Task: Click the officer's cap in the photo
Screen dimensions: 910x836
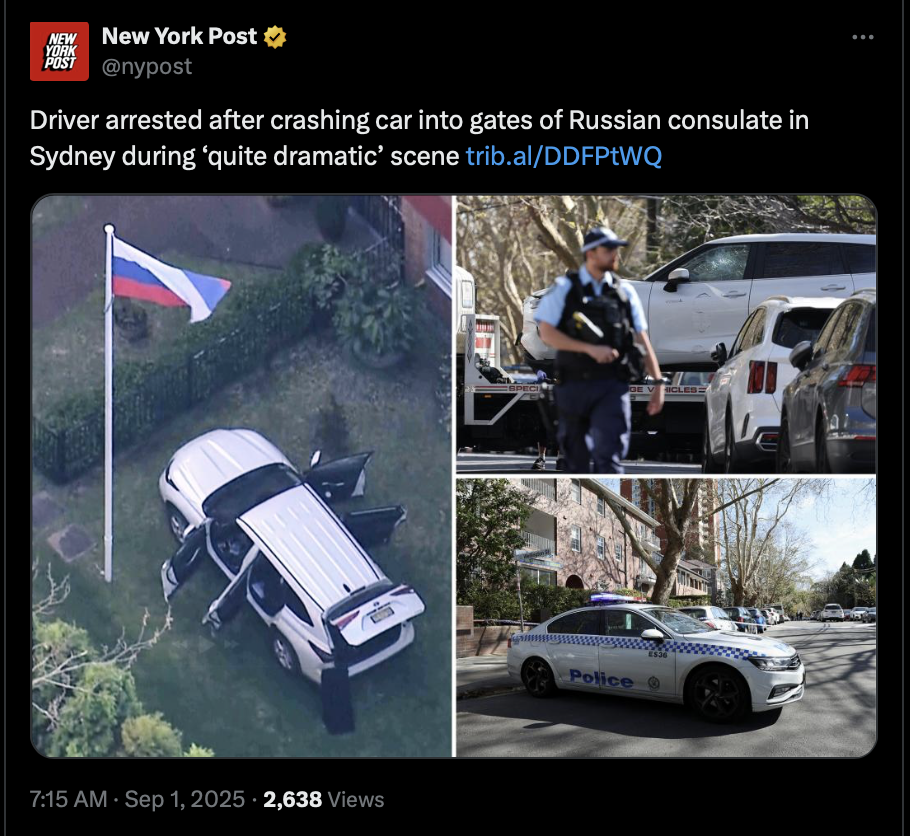Action: 602,238
